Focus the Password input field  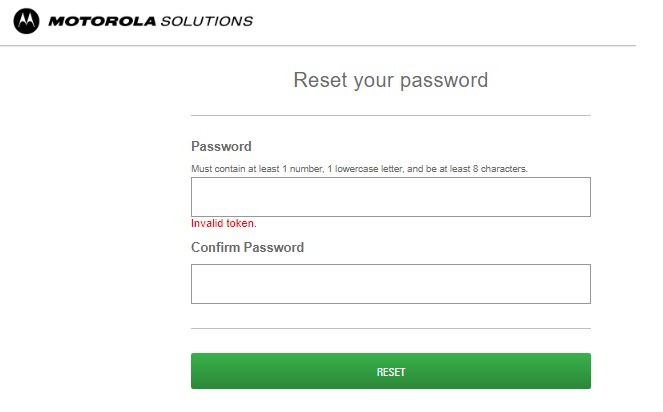pos(391,197)
